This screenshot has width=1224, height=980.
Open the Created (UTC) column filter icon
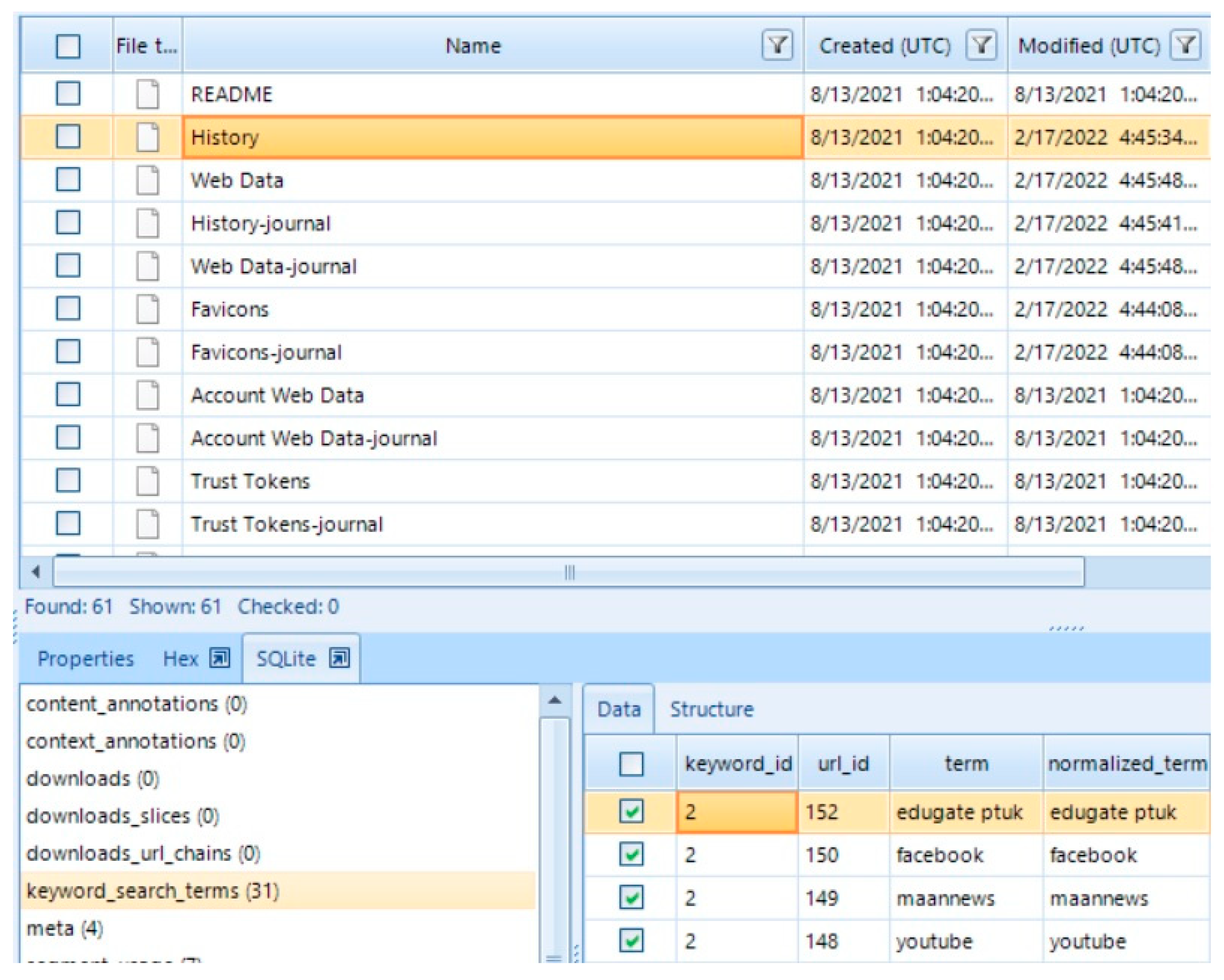pos(981,45)
